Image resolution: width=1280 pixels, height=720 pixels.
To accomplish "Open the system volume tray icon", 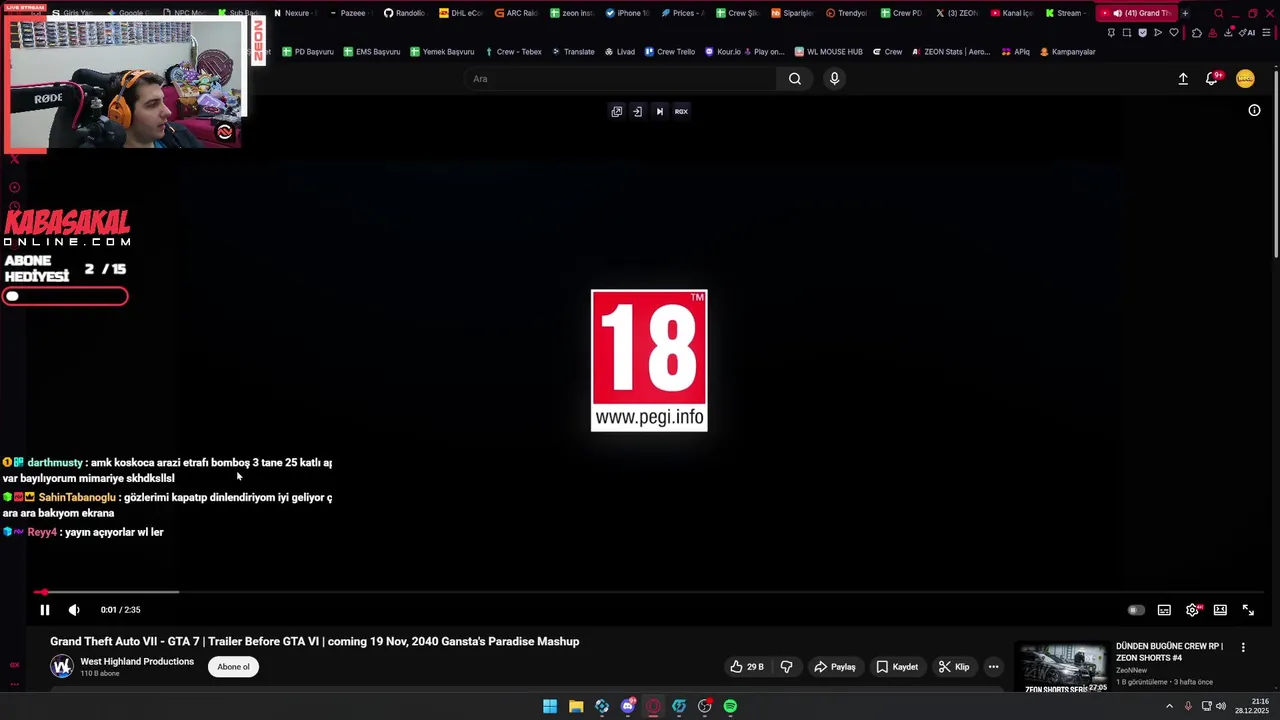I will click(x=1220, y=706).
